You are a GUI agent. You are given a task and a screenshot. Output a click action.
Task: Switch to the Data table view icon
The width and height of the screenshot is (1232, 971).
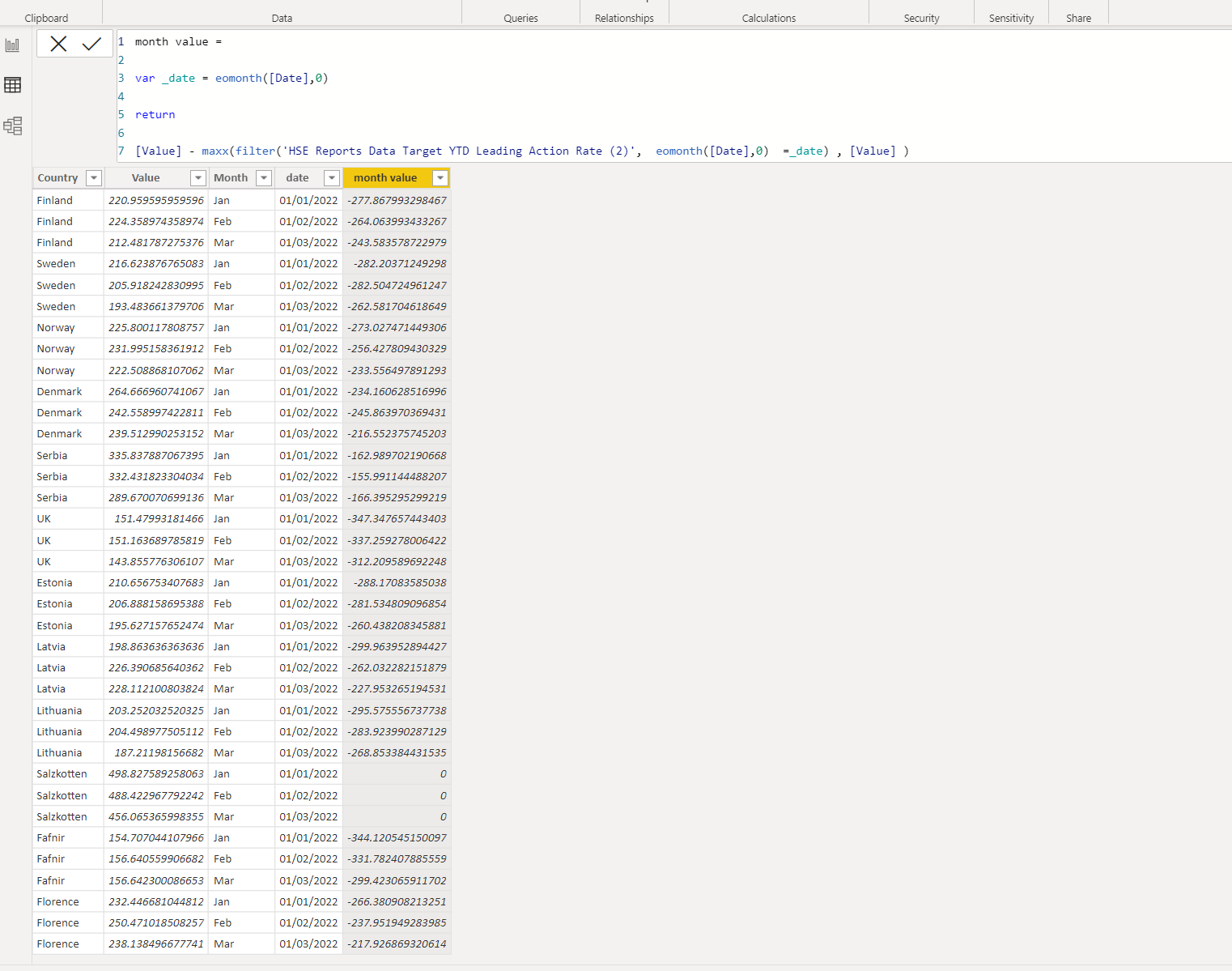pos(12,85)
